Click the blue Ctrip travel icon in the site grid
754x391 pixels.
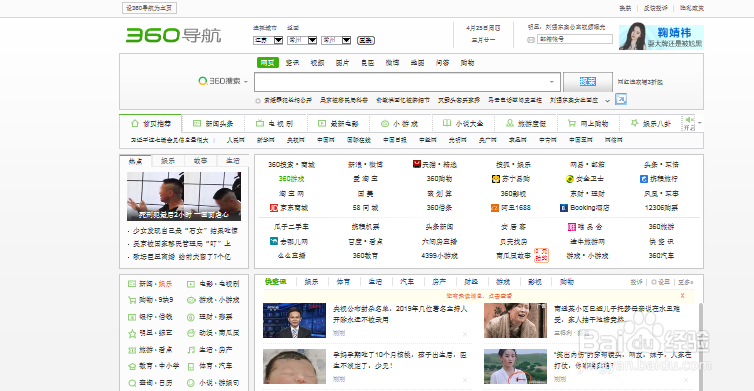[644, 179]
